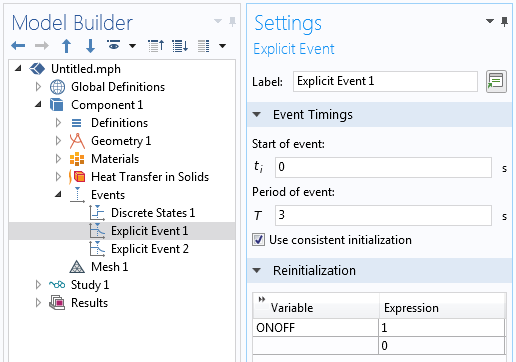Collapse the Event Timings section
Viewport: 516px width, 362px height.
(x=257, y=115)
